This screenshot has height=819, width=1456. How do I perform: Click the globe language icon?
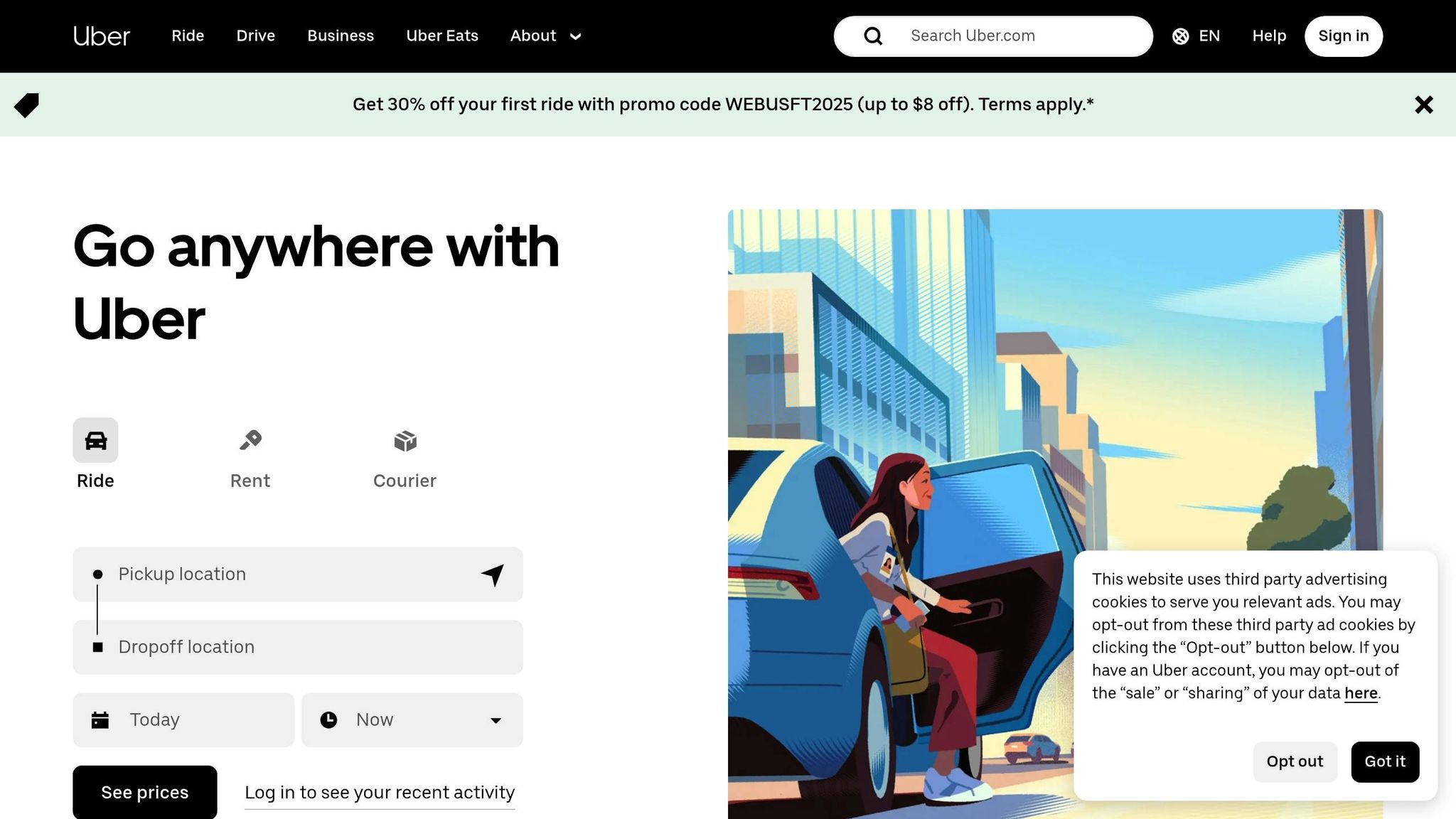pos(1180,36)
